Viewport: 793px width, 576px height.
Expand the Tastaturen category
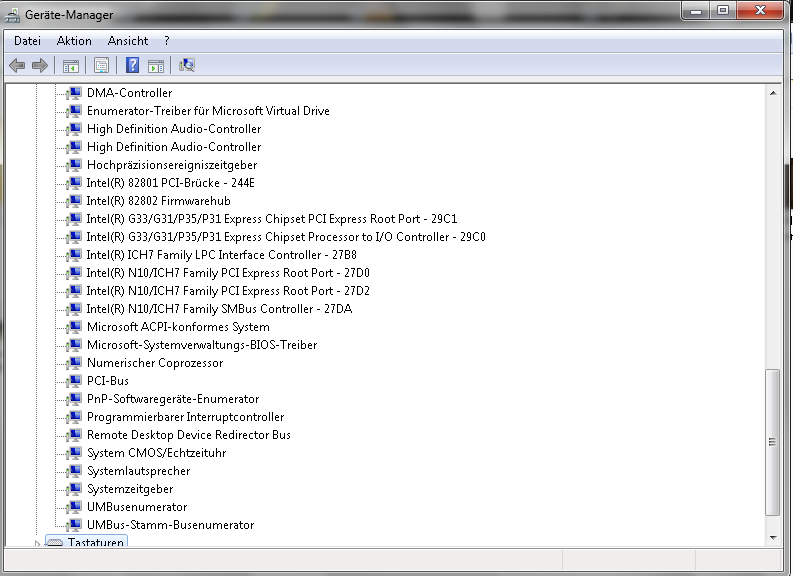click(x=37, y=543)
